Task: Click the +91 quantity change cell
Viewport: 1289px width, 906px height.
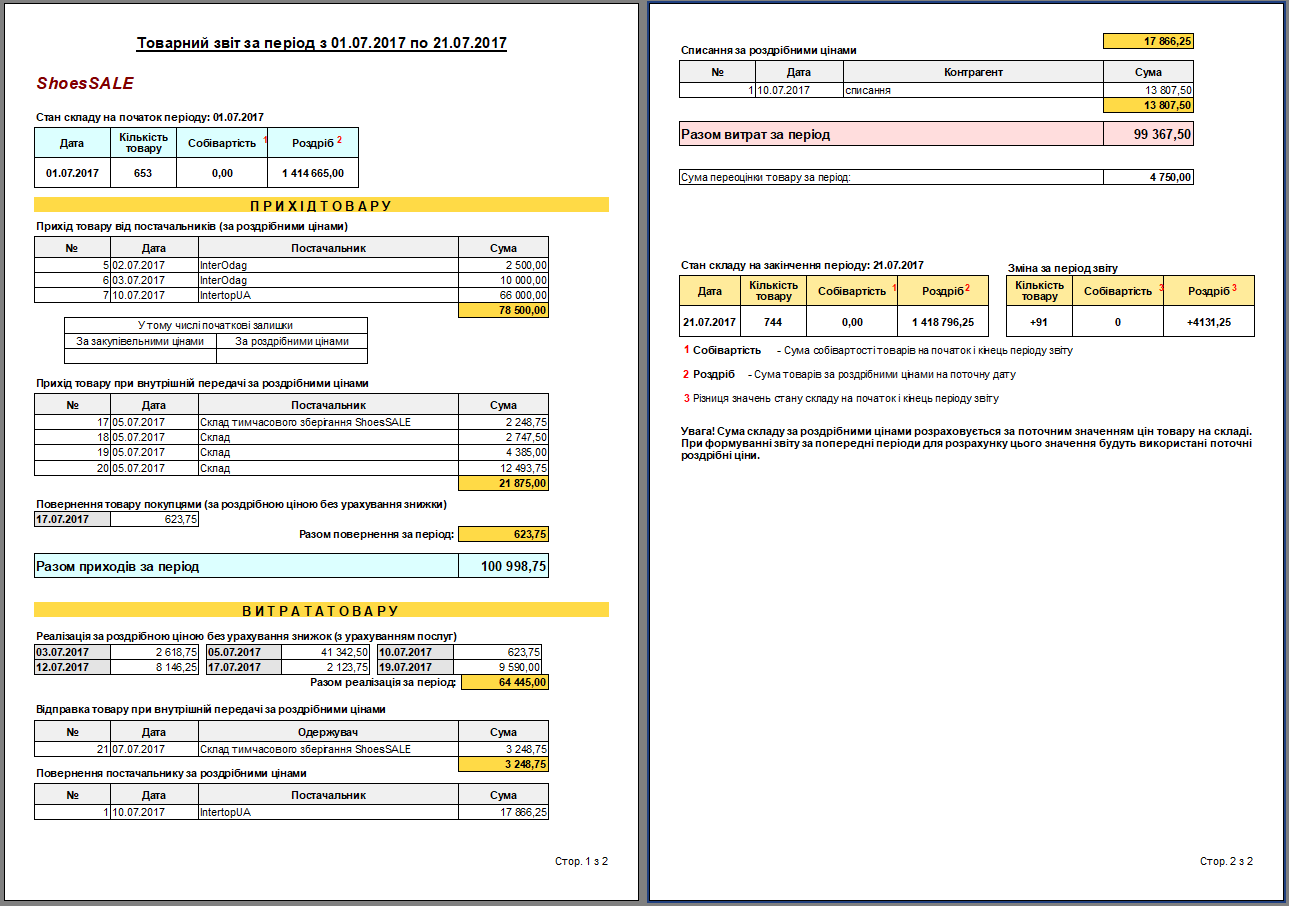Action: click(x=1039, y=322)
